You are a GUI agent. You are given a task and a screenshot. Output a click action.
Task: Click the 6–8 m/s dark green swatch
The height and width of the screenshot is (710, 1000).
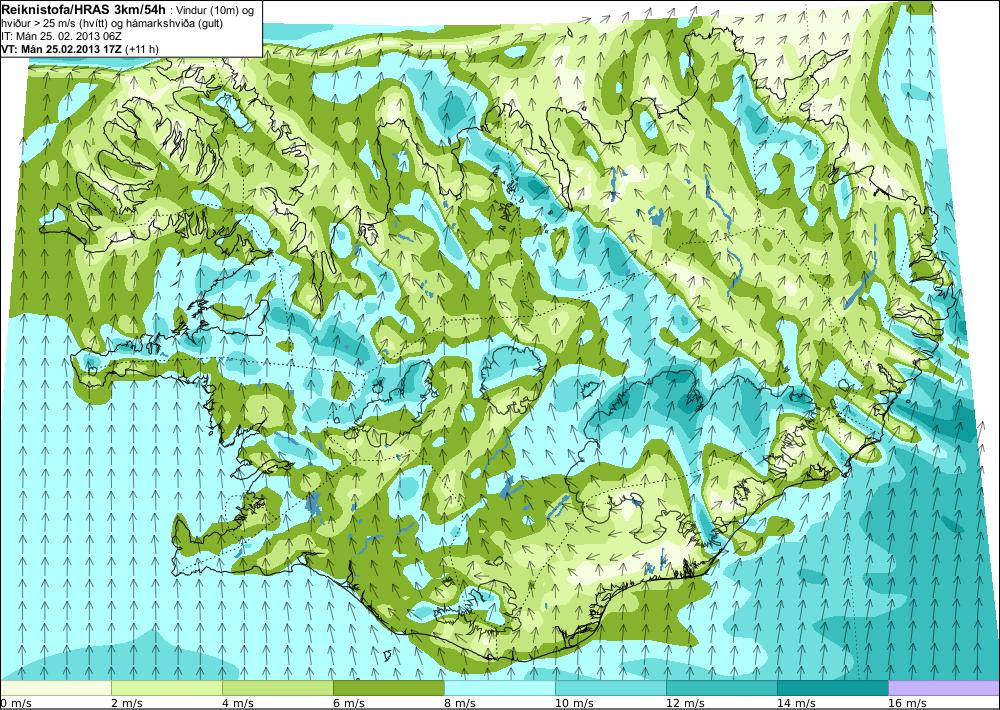[389, 688]
